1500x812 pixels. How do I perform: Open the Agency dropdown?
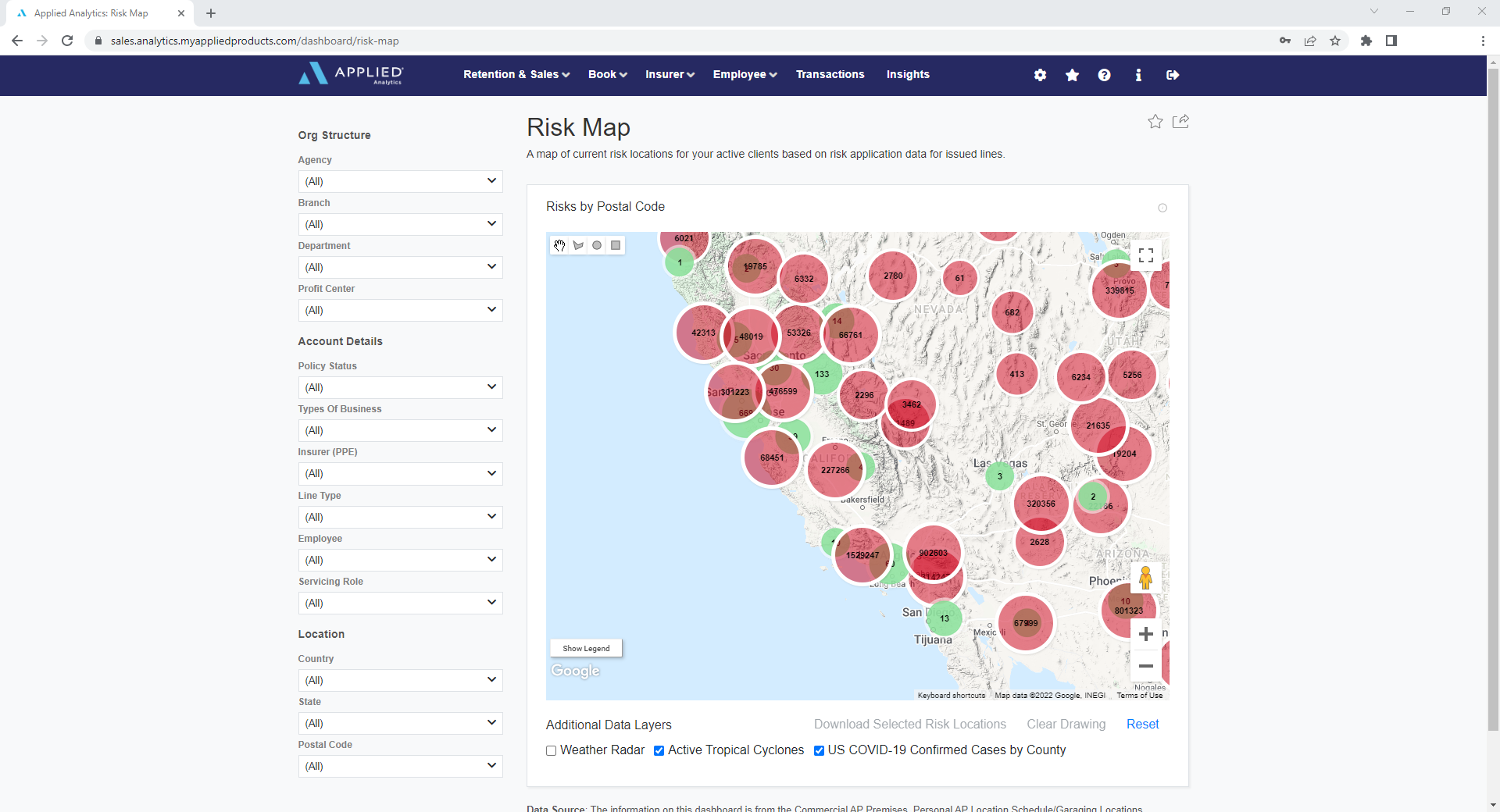(x=400, y=181)
